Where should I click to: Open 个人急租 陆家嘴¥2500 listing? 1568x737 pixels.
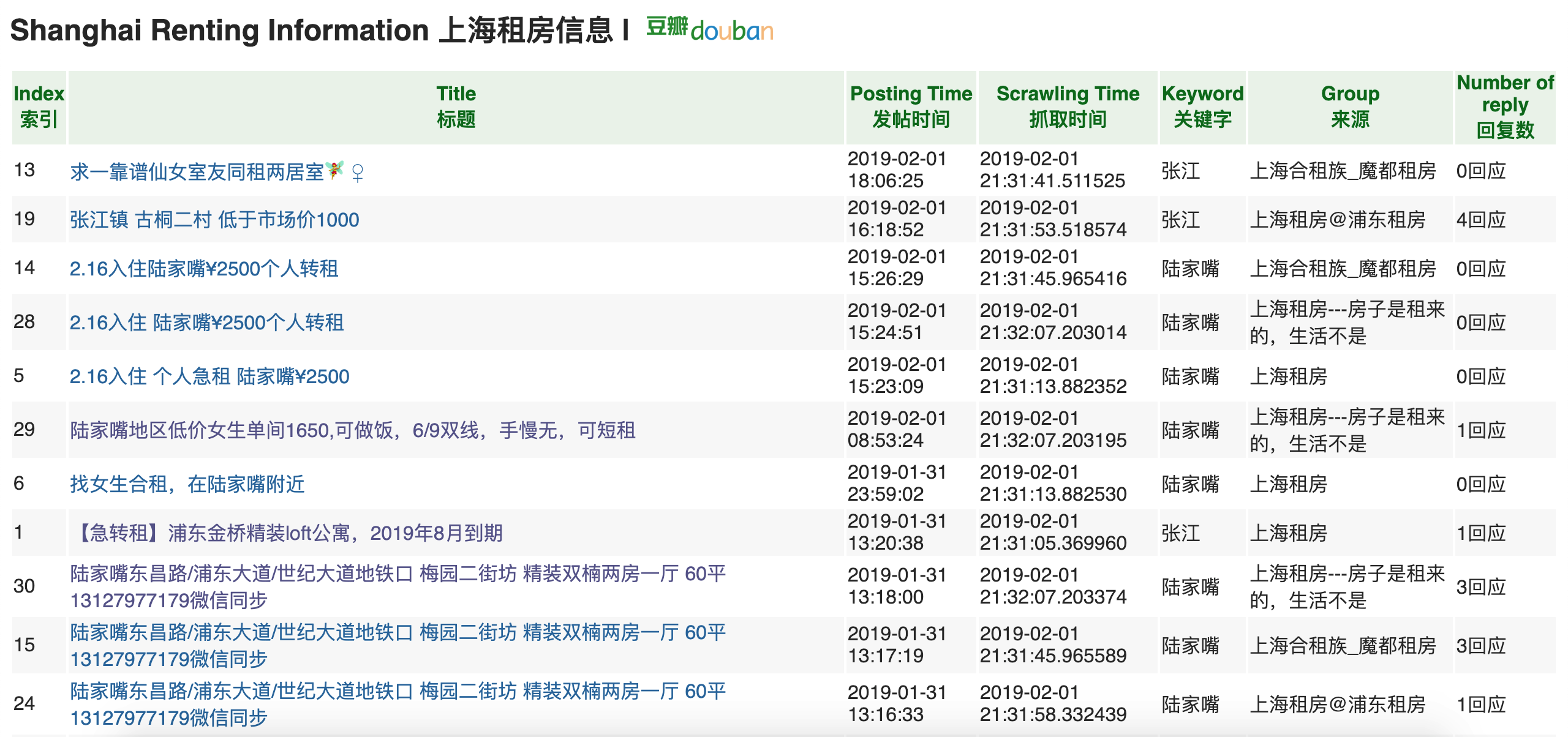[209, 376]
